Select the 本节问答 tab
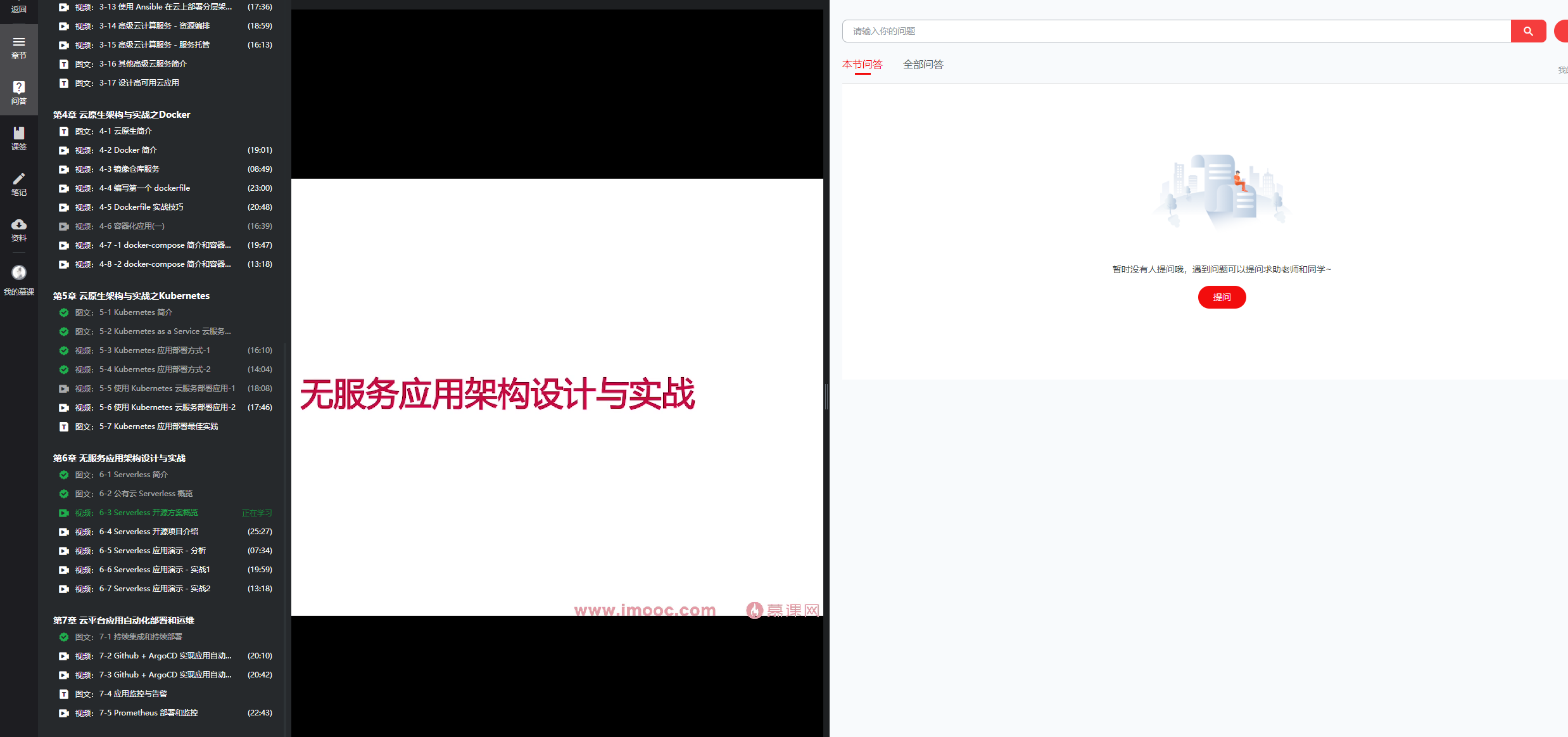 point(863,64)
